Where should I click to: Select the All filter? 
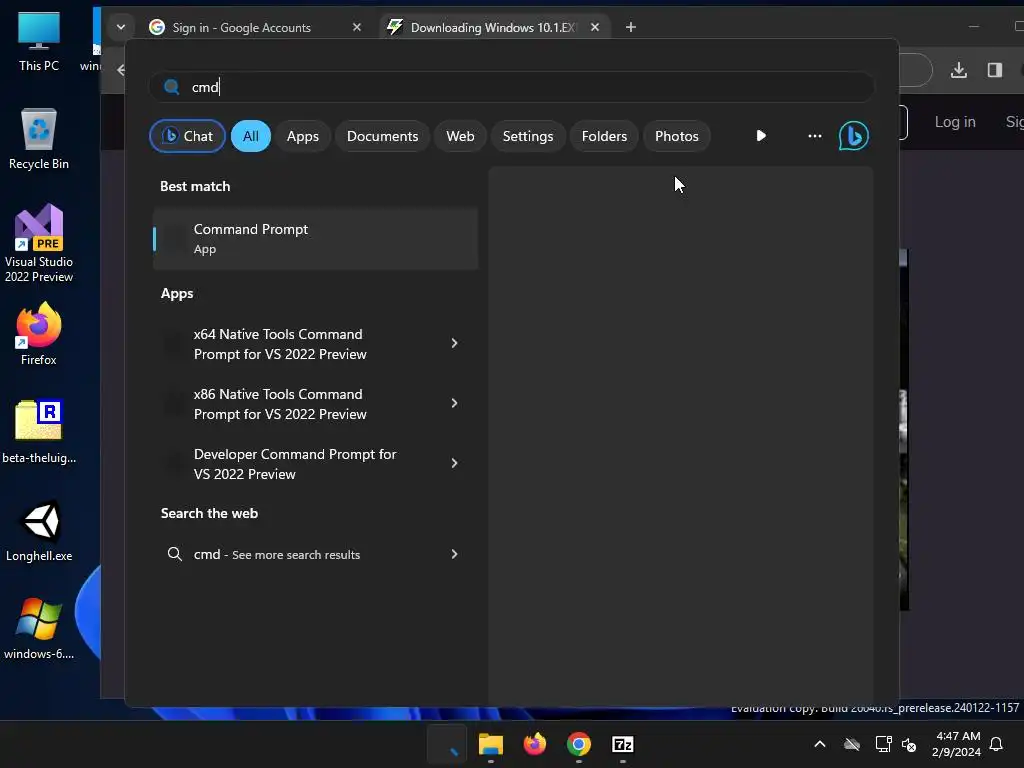[251, 136]
